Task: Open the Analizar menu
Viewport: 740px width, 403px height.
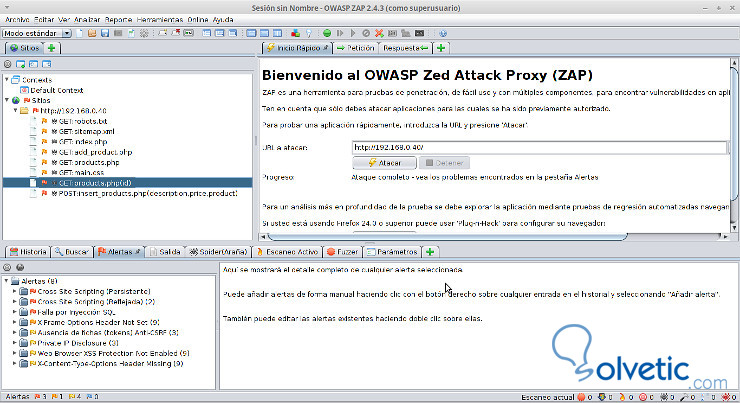Action: click(x=87, y=19)
